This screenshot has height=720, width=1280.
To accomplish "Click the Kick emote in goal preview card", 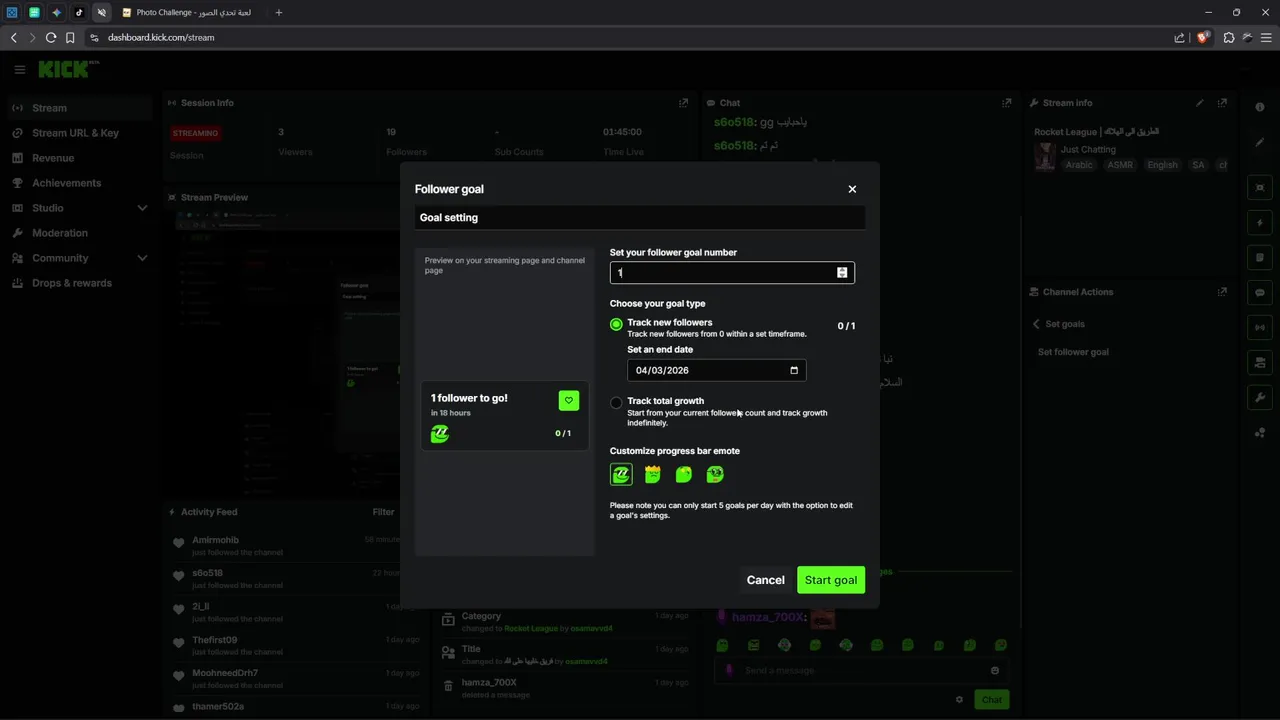I will 440,434.
